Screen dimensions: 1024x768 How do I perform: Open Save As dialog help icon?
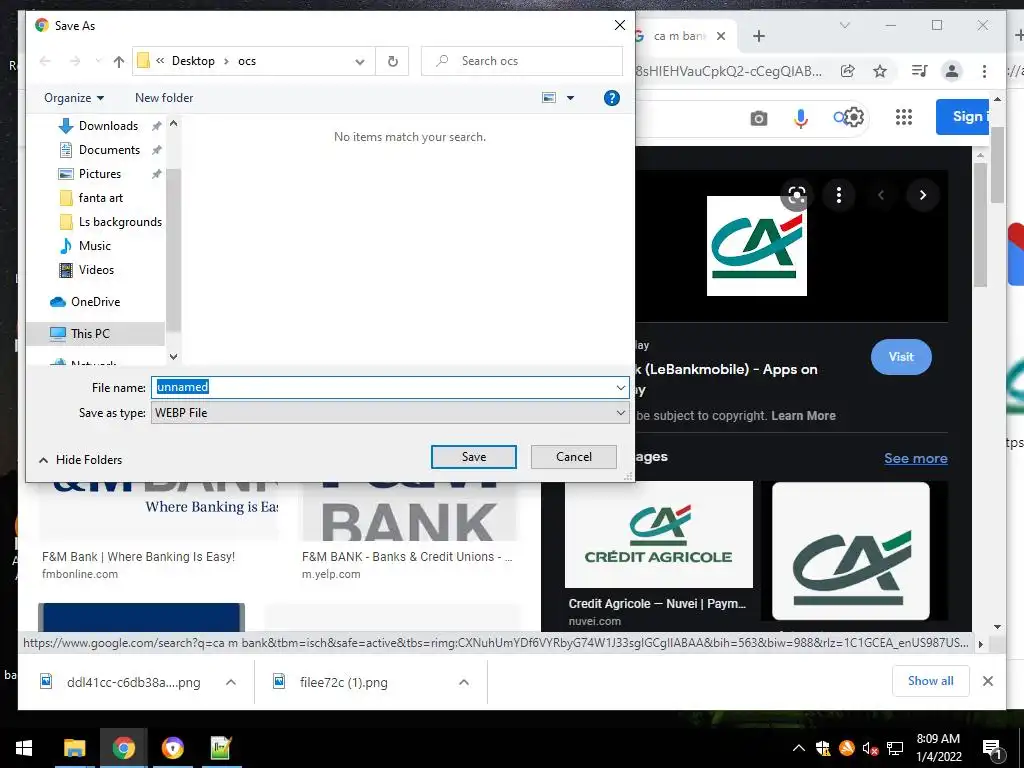coord(611,98)
